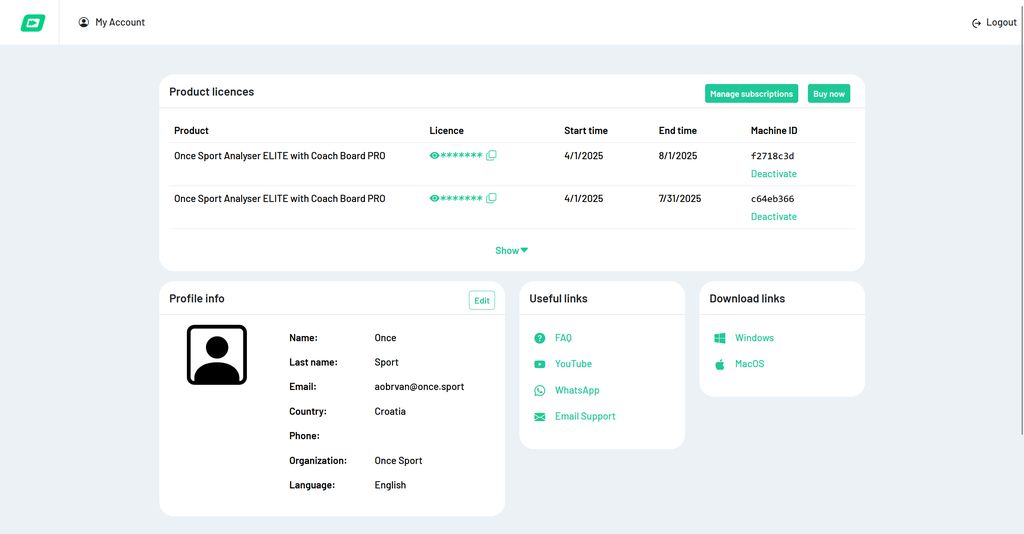Click machine ID c64eb366 text
1024x534 pixels.
(772, 198)
